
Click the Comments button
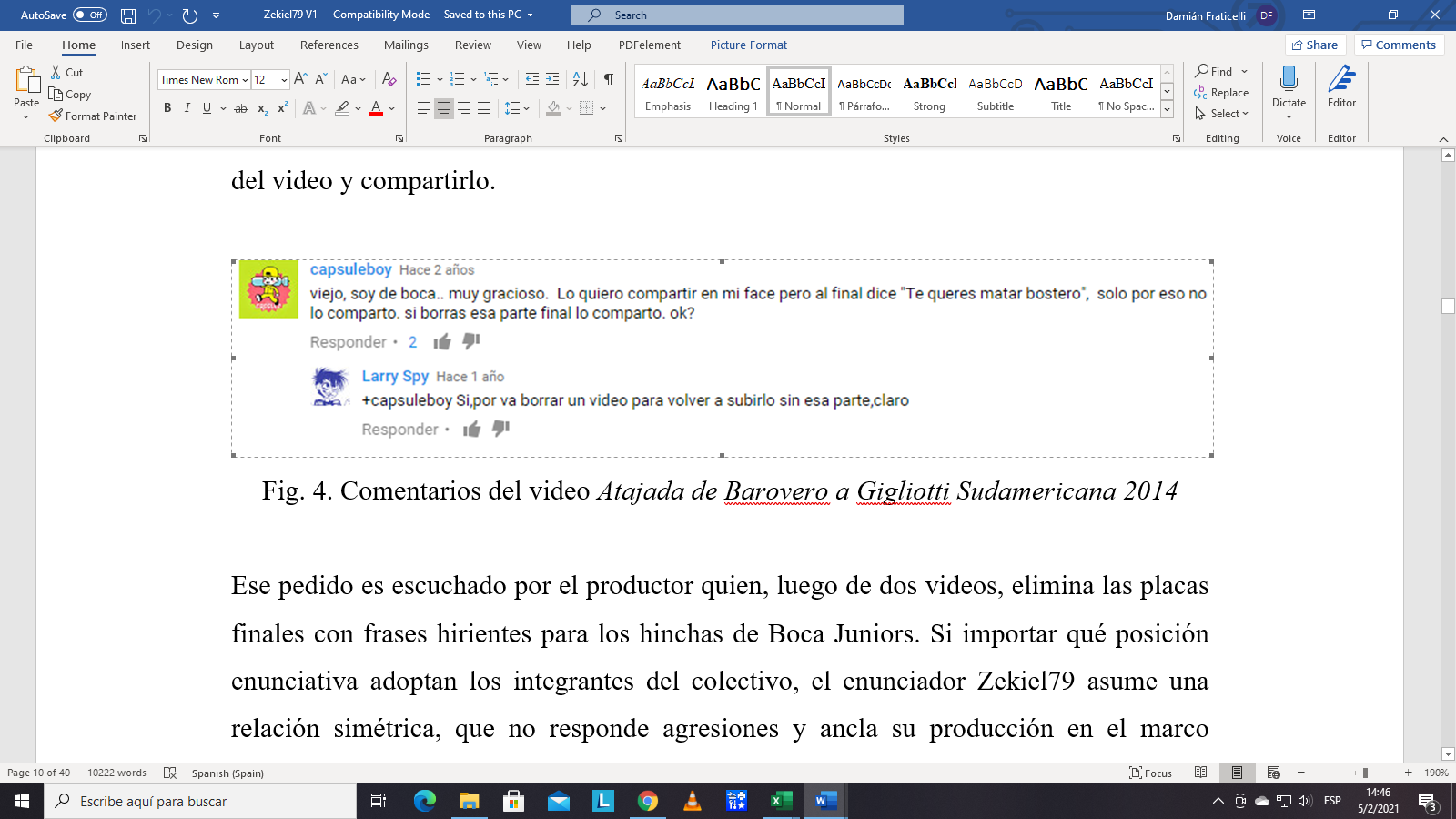point(1399,45)
